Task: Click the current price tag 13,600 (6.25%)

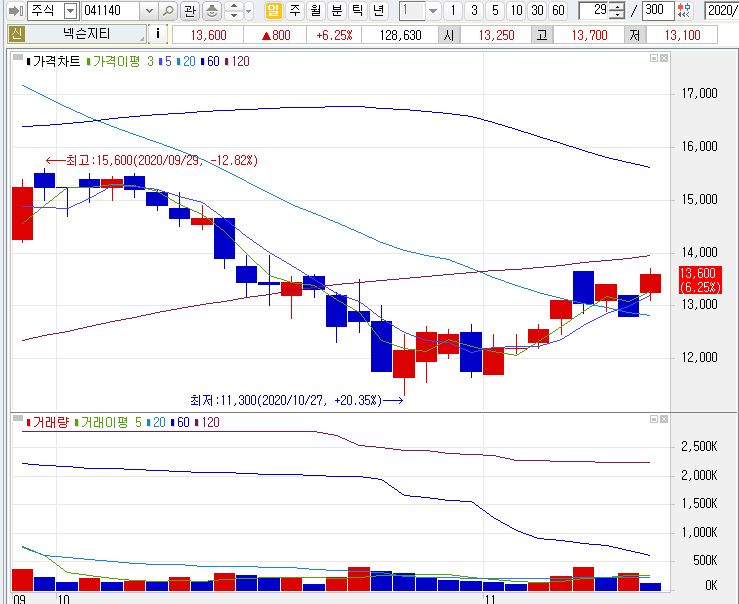Action: [700, 280]
